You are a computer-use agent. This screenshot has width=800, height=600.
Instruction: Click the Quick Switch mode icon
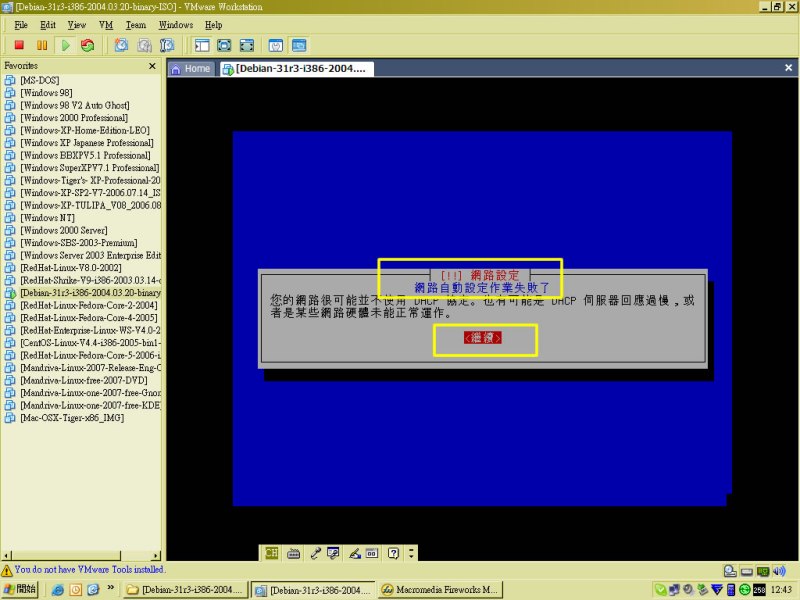pos(246,45)
